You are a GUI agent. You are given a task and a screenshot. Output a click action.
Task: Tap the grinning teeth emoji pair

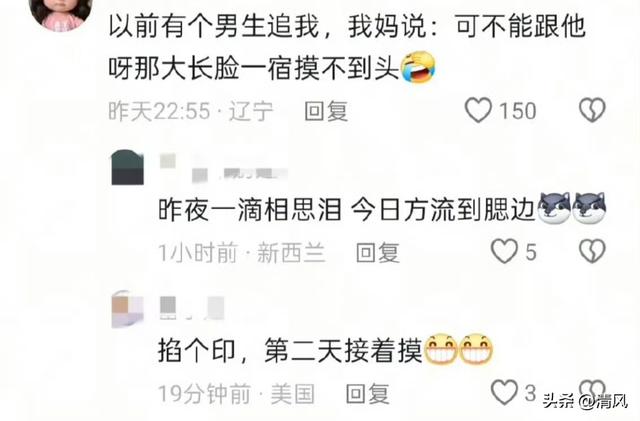(x=458, y=350)
